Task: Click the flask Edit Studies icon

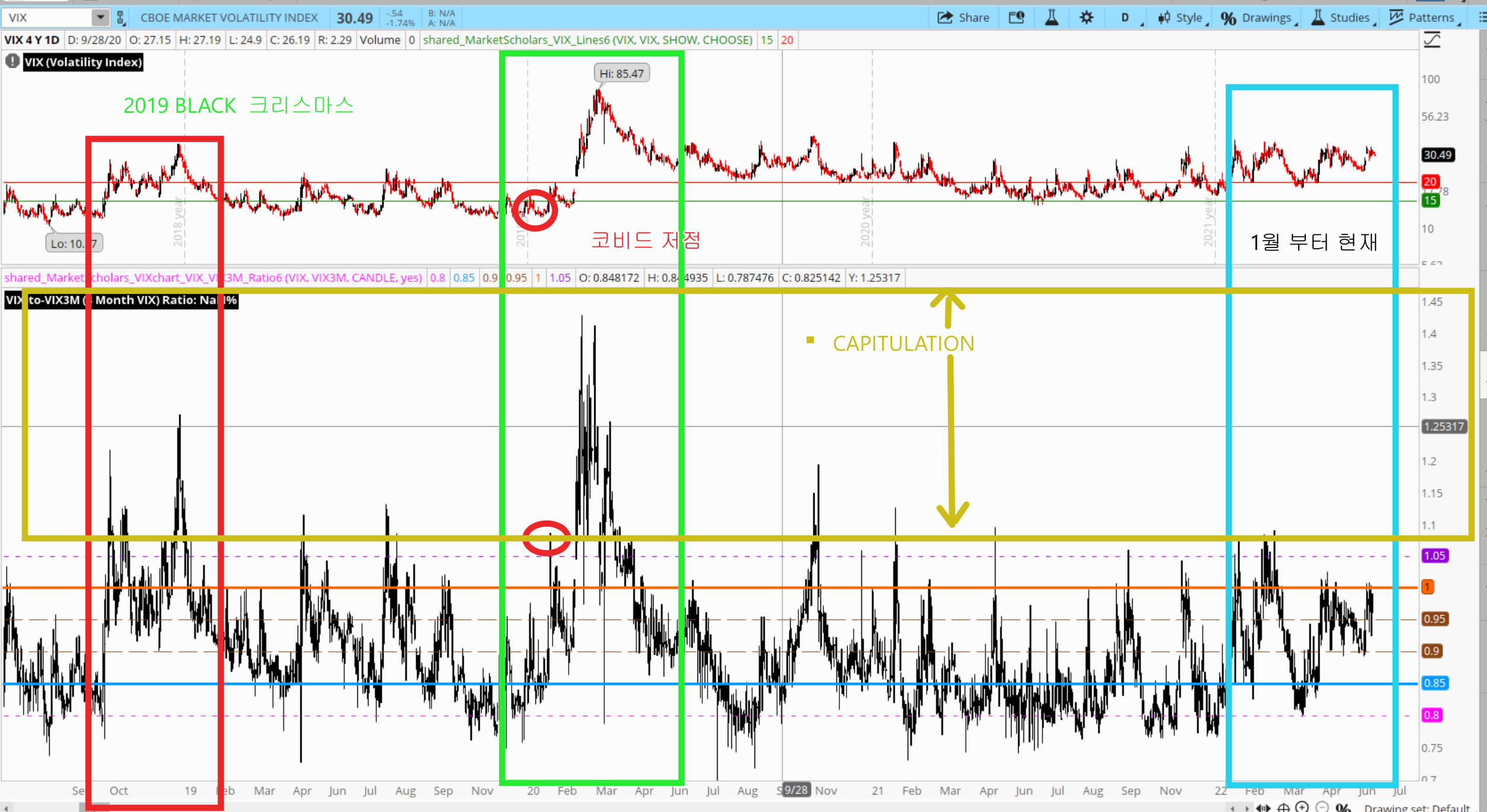Action: 1051,18
